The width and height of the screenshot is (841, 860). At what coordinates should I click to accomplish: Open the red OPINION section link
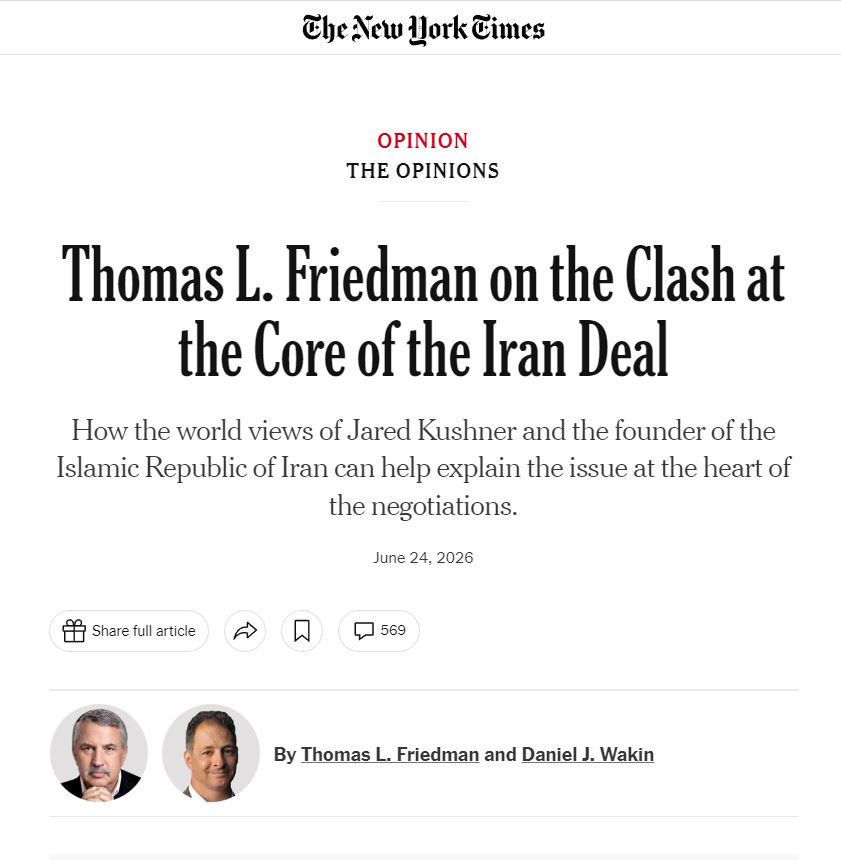(422, 141)
